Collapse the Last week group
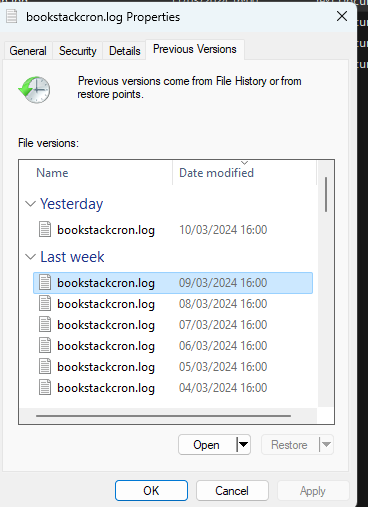This screenshot has height=507, width=368. (30, 257)
